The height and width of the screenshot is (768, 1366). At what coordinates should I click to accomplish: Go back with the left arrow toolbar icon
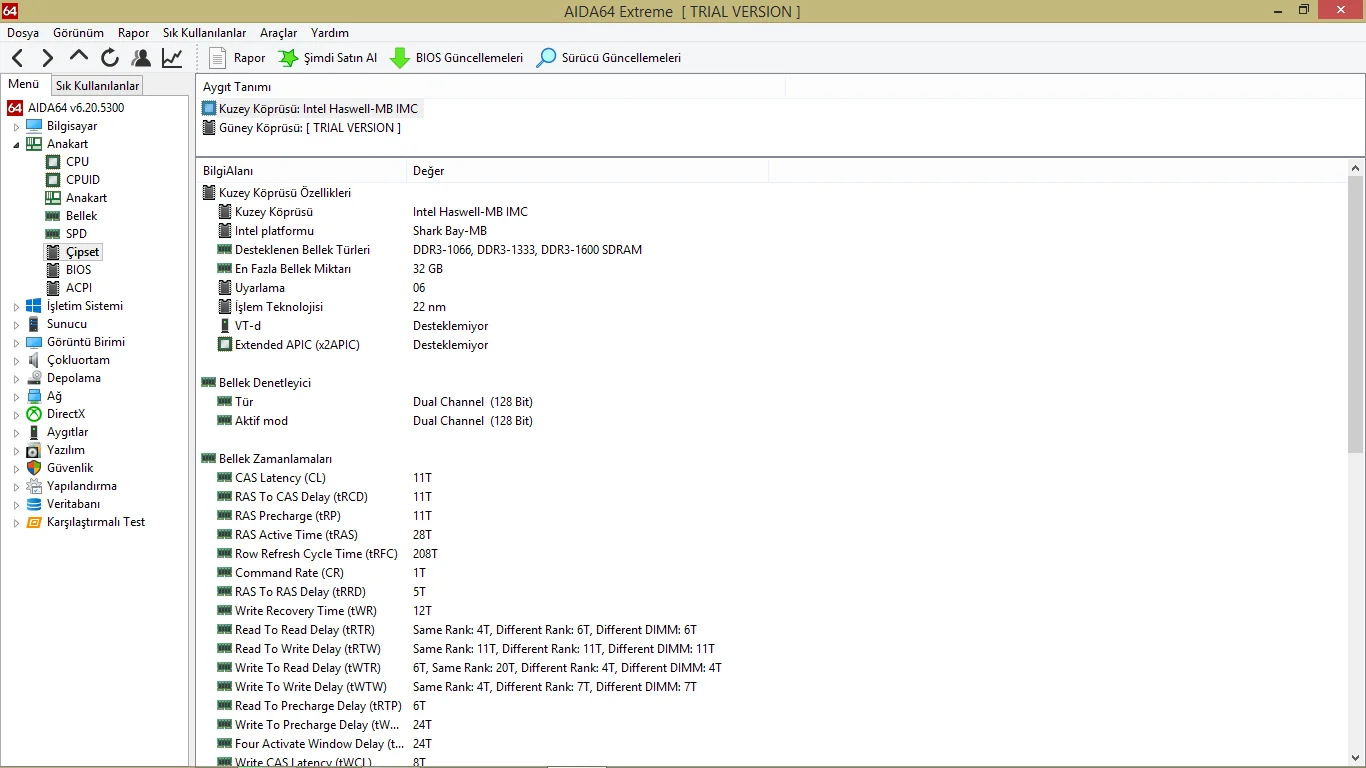pos(18,58)
